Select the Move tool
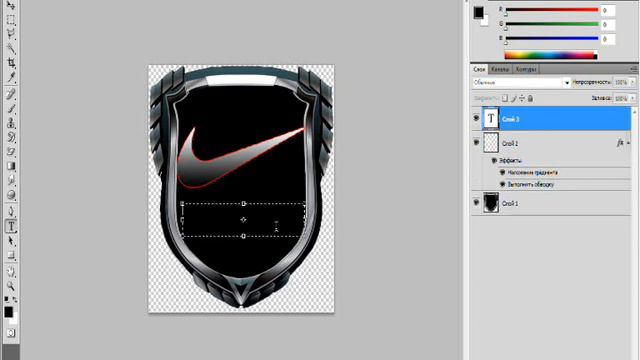This screenshot has width=640, height=360. click(x=11, y=5)
